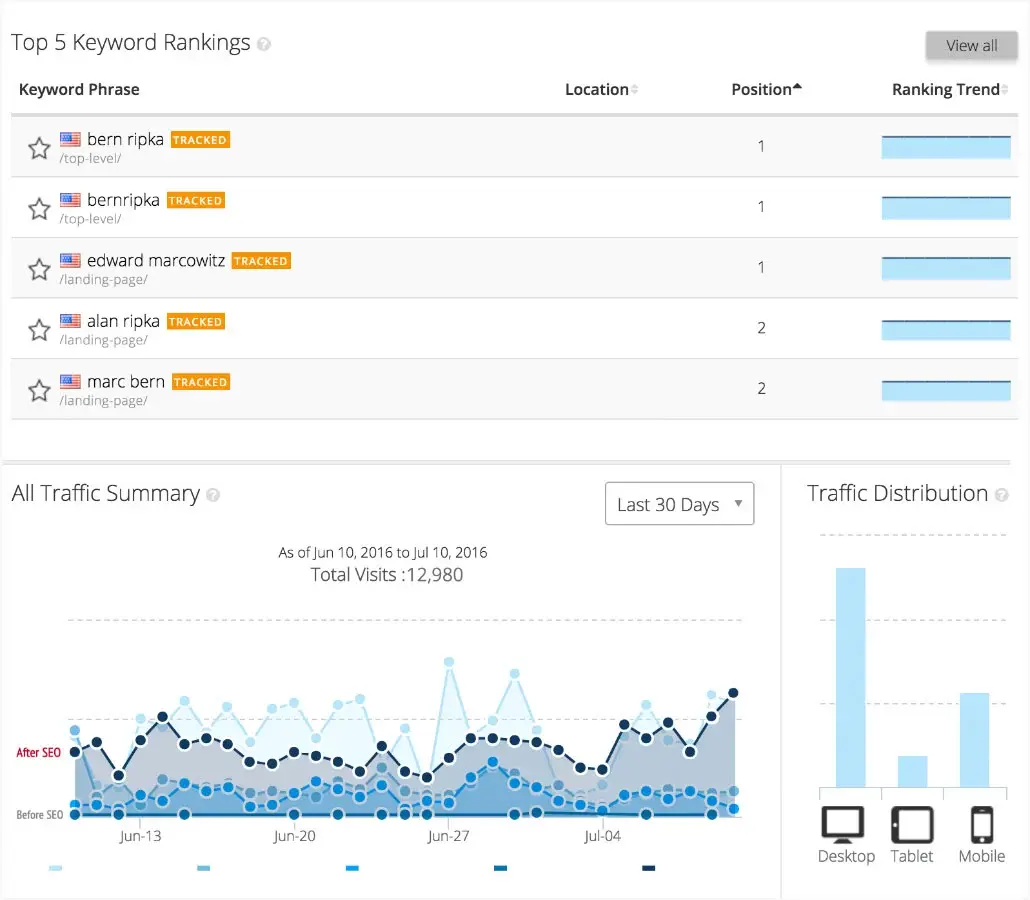The width and height of the screenshot is (1030, 900).
Task: Toggle the darkest navy legend swatch
Action: (x=648, y=868)
